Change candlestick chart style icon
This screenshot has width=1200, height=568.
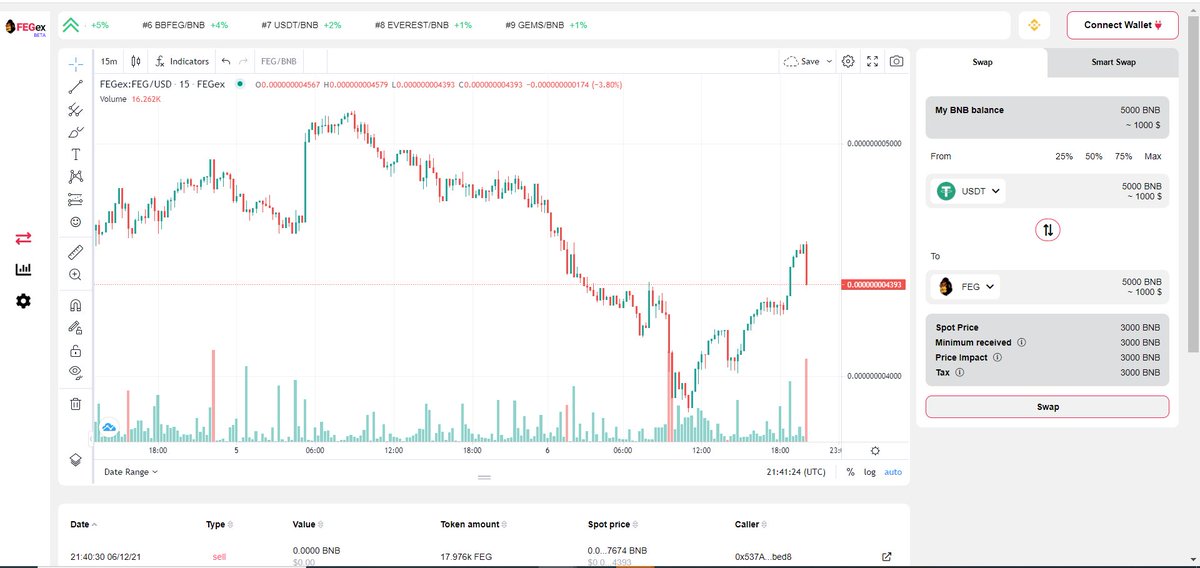[136, 61]
